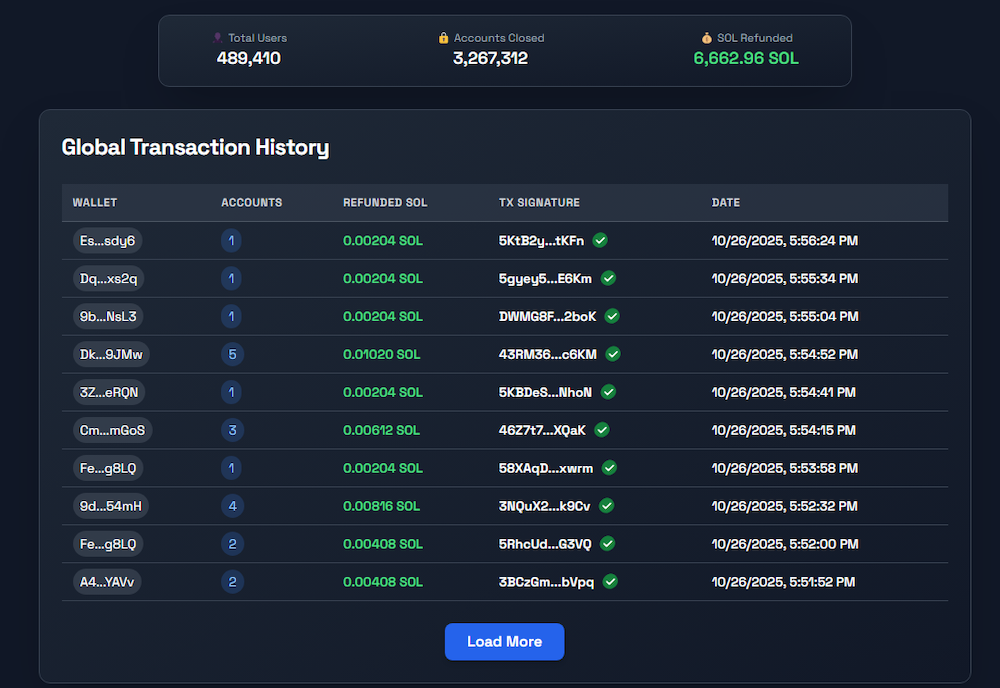Click the Global Transaction History heading

click(195, 147)
